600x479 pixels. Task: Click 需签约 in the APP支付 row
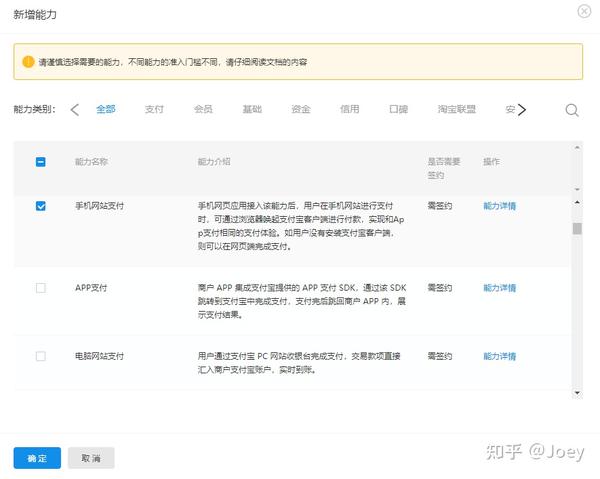(x=440, y=288)
